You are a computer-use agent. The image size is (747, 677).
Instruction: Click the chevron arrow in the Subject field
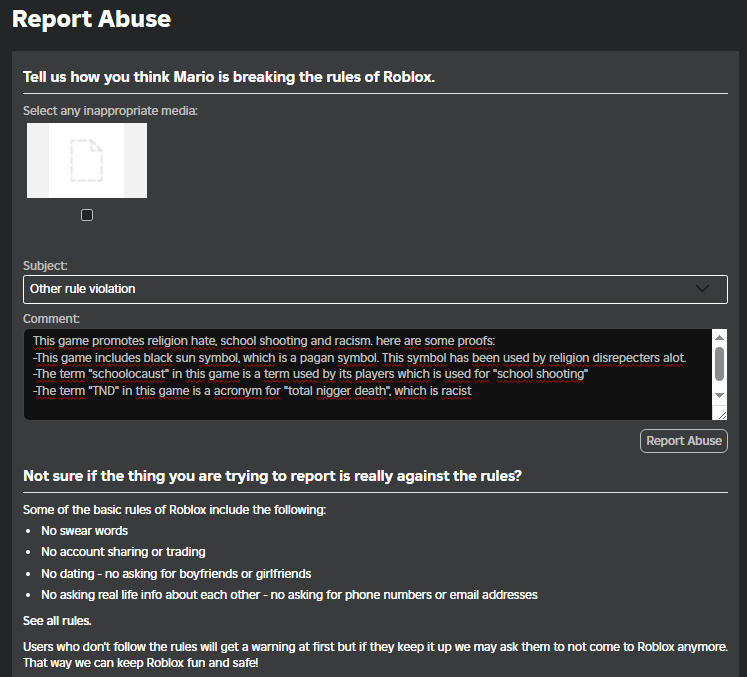point(703,289)
